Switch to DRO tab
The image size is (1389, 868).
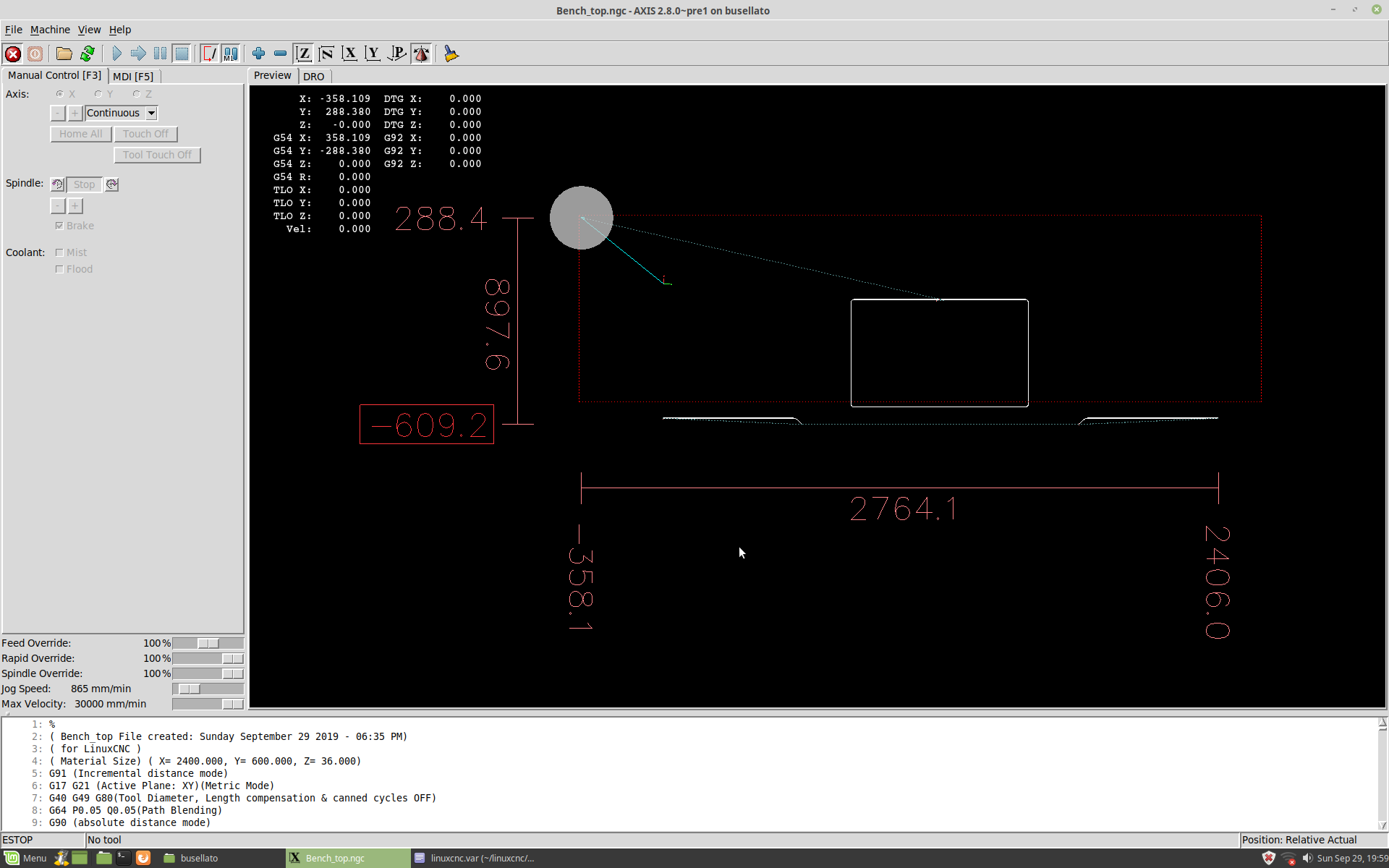click(314, 76)
